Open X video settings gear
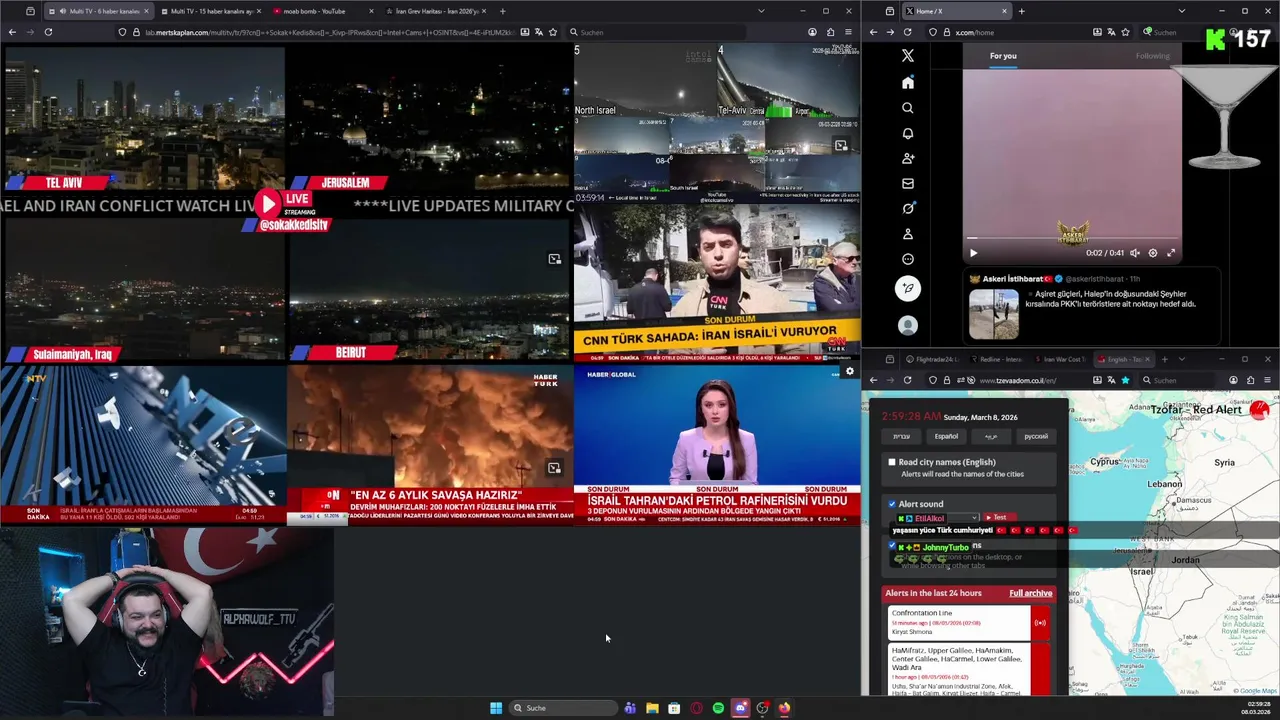 tap(1153, 253)
